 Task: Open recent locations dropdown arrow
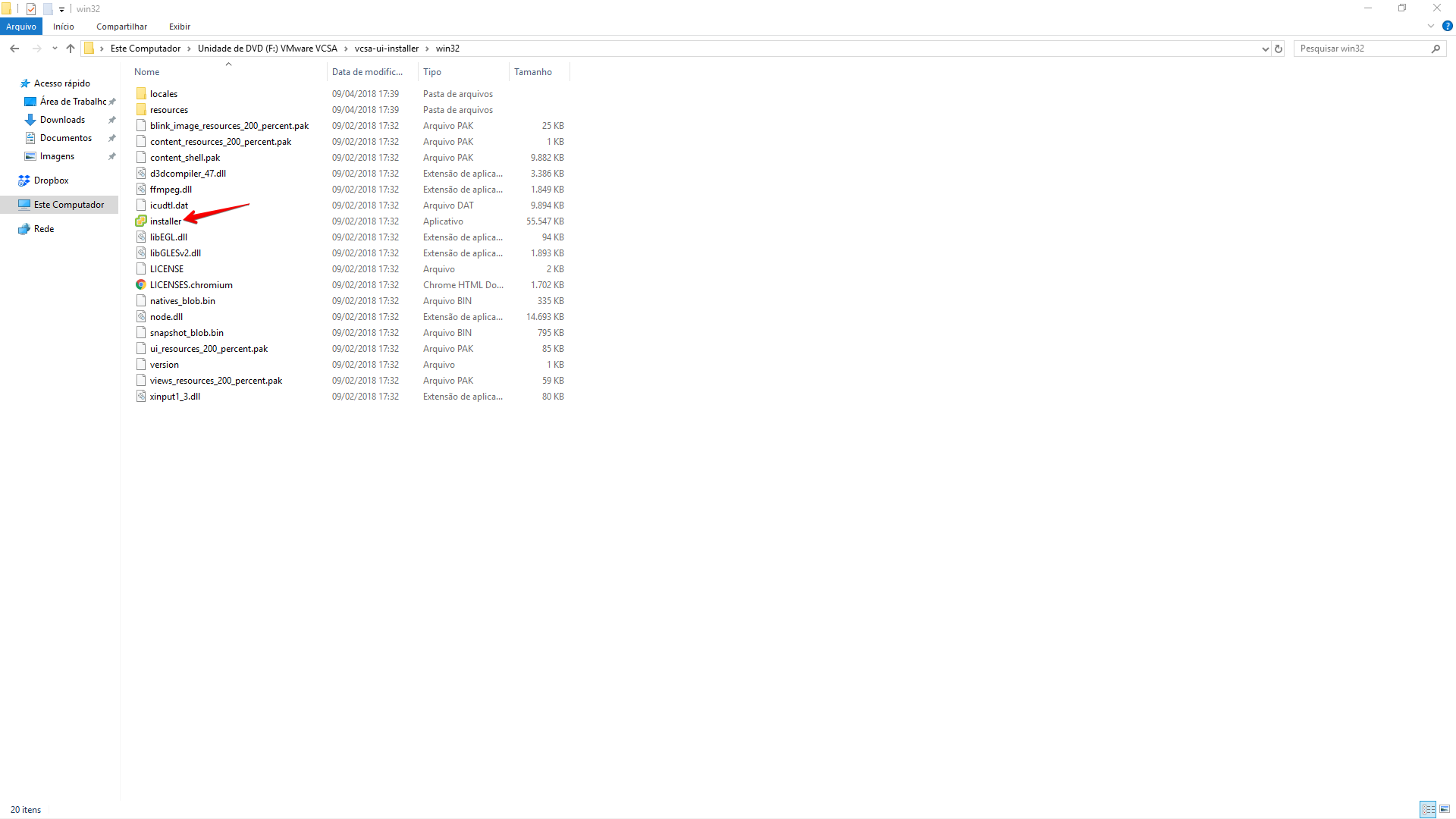click(x=55, y=49)
